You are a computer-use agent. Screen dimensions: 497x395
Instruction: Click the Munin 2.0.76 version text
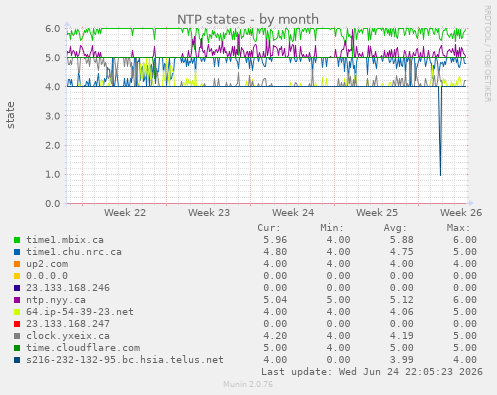pos(248,384)
